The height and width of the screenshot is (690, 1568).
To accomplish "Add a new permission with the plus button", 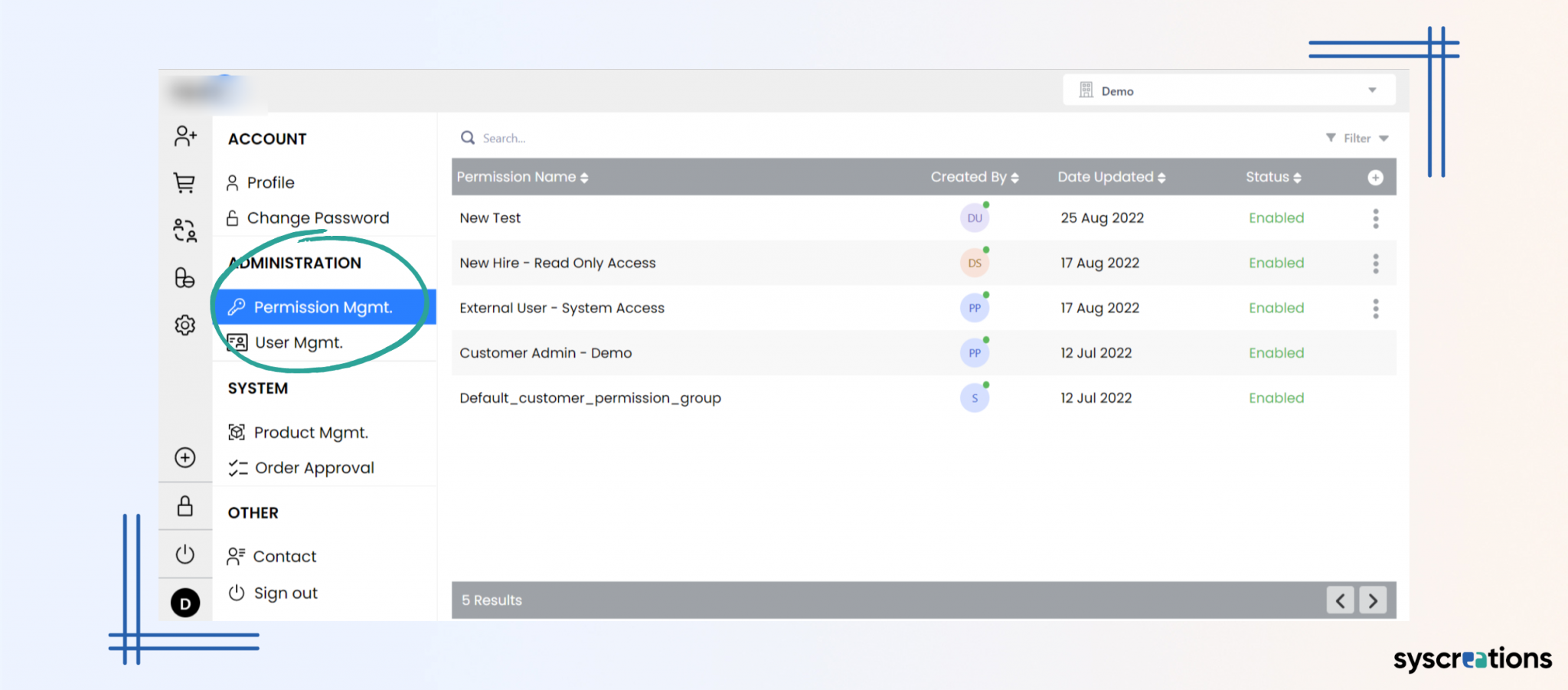I will (x=1375, y=177).
